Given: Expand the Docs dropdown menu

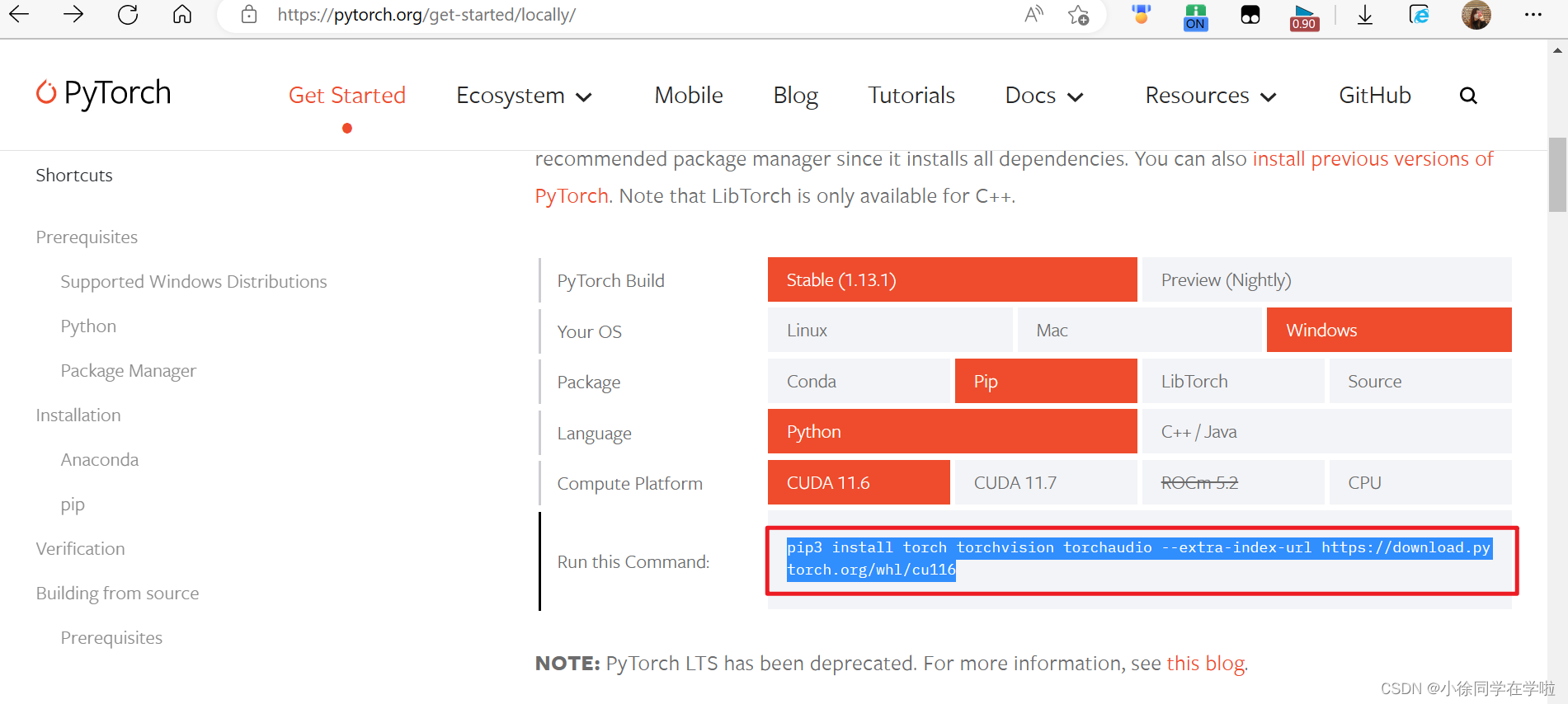Looking at the screenshot, I should tap(1043, 96).
